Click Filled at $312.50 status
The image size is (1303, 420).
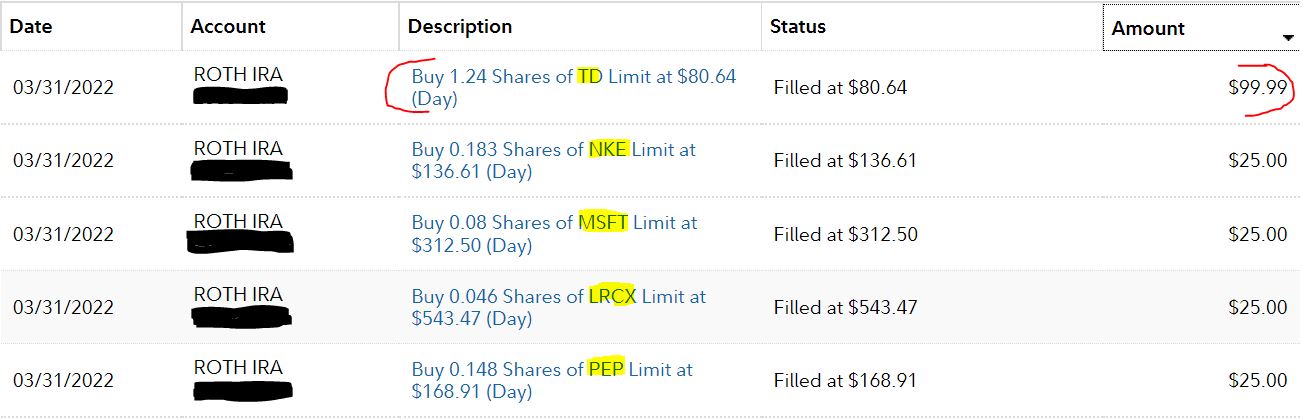[x=845, y=234]
